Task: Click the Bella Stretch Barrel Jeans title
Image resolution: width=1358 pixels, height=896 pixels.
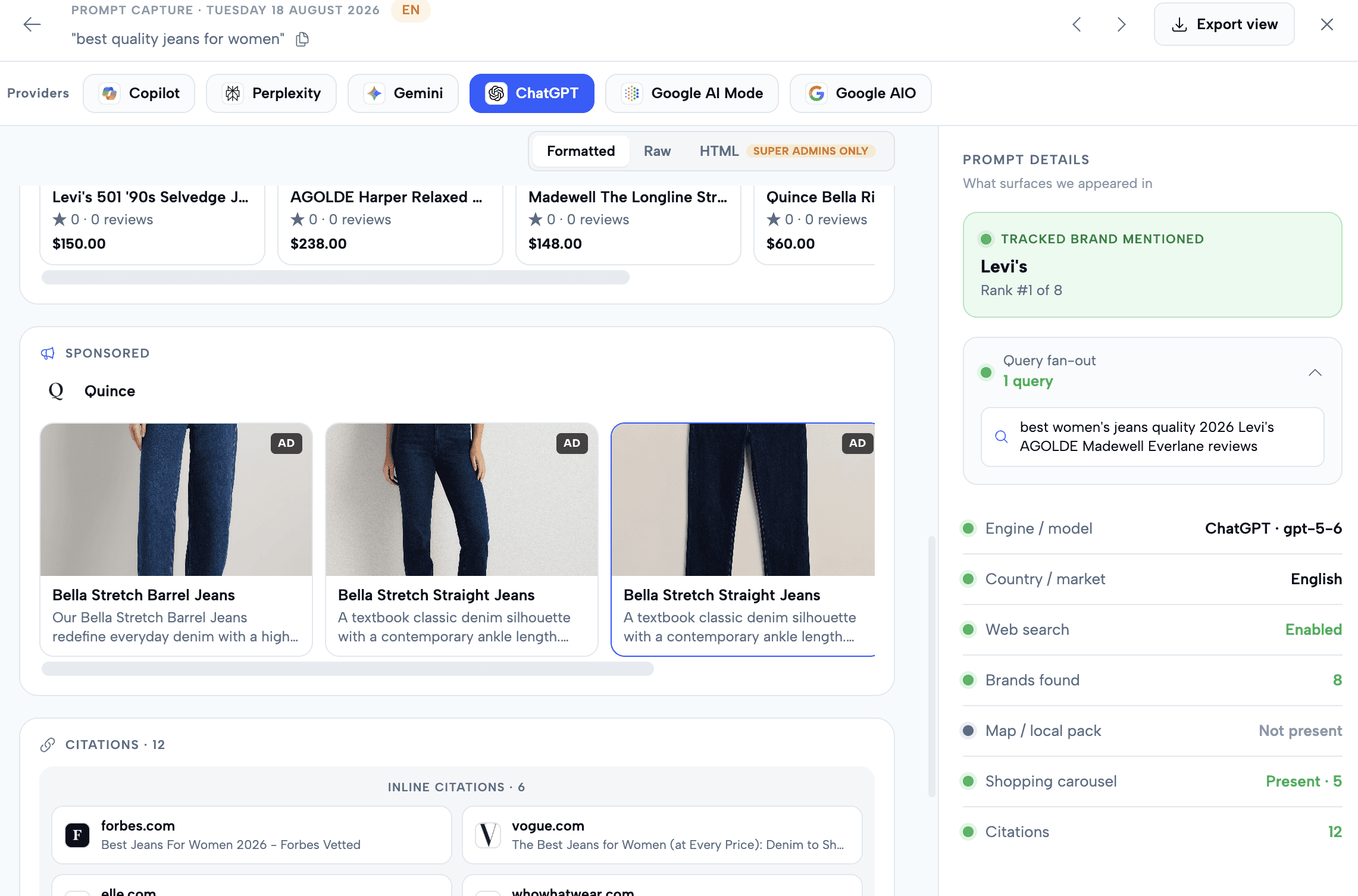Action: [x=143, y=595]
